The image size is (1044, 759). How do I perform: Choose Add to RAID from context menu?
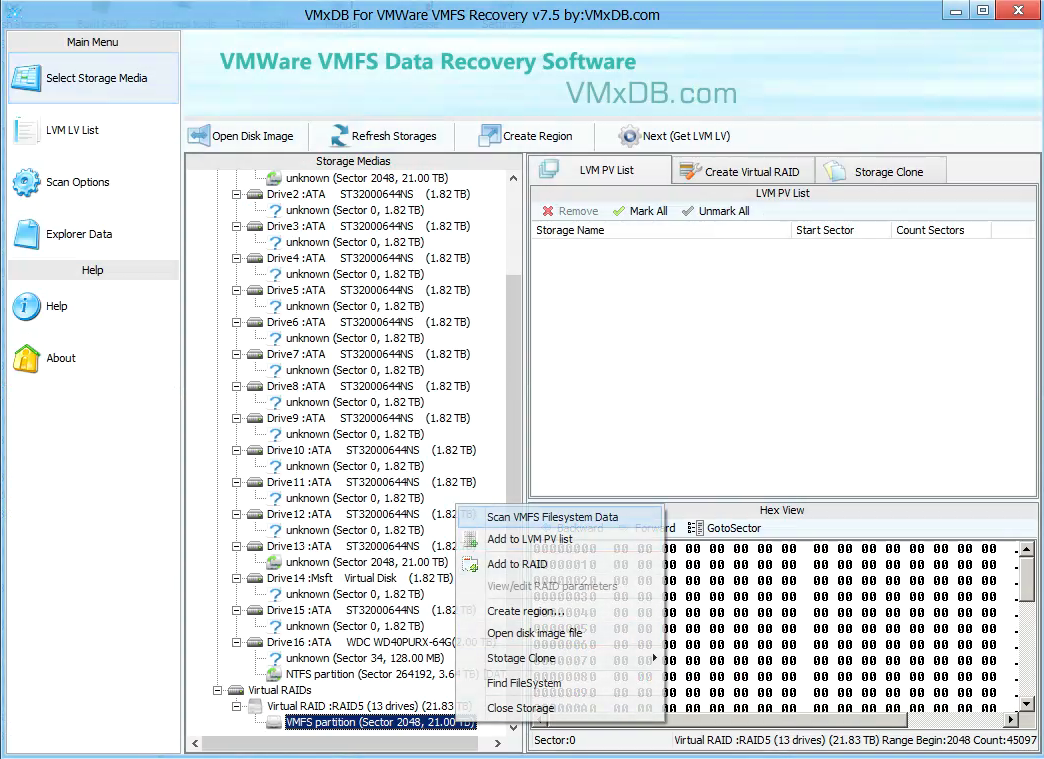pos(561,564)
